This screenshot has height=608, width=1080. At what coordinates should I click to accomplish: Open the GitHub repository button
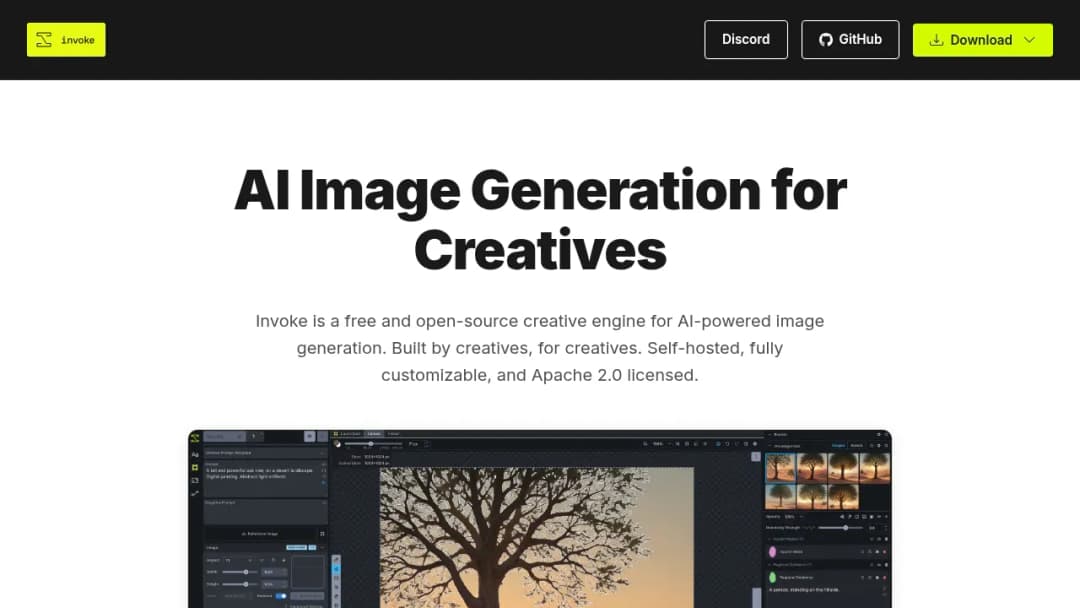pyautogui.click(x=850, y=39)
